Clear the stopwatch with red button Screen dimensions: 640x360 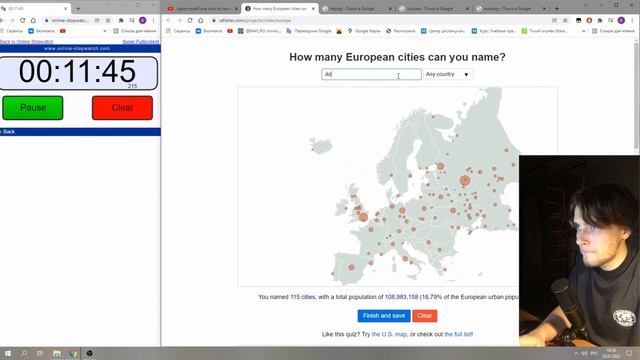(x=122, y=108)
